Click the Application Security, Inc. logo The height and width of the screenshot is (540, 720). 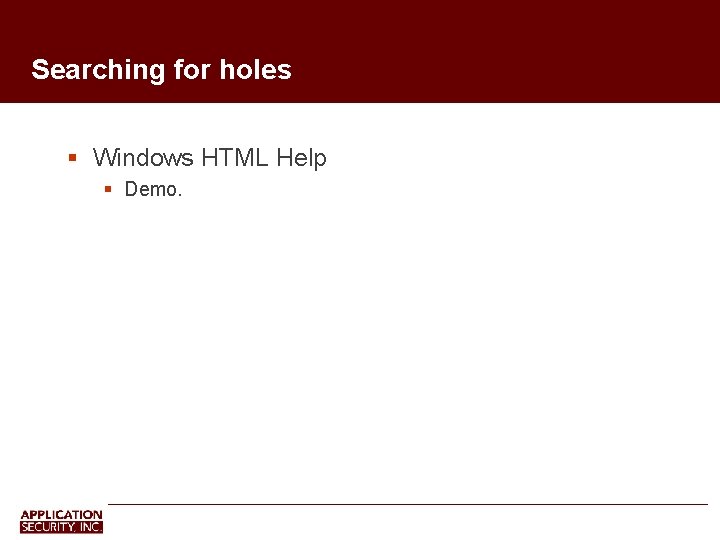point(62,521)
